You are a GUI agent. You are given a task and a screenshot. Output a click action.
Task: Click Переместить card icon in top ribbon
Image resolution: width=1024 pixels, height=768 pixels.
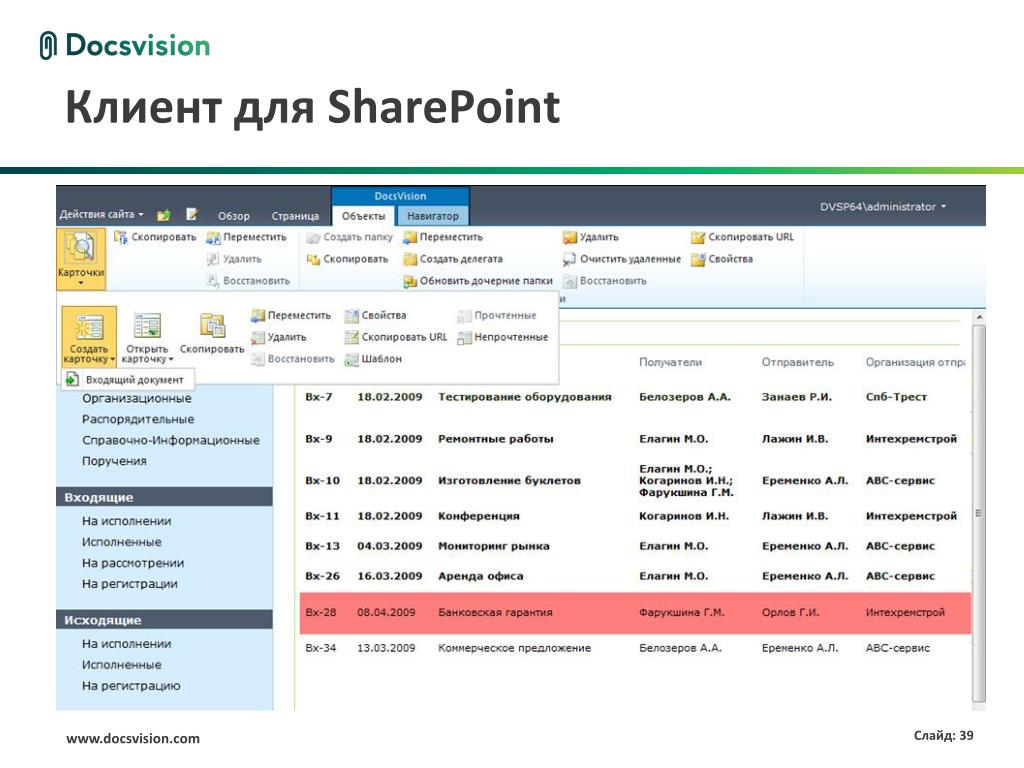tap(213, 237)
